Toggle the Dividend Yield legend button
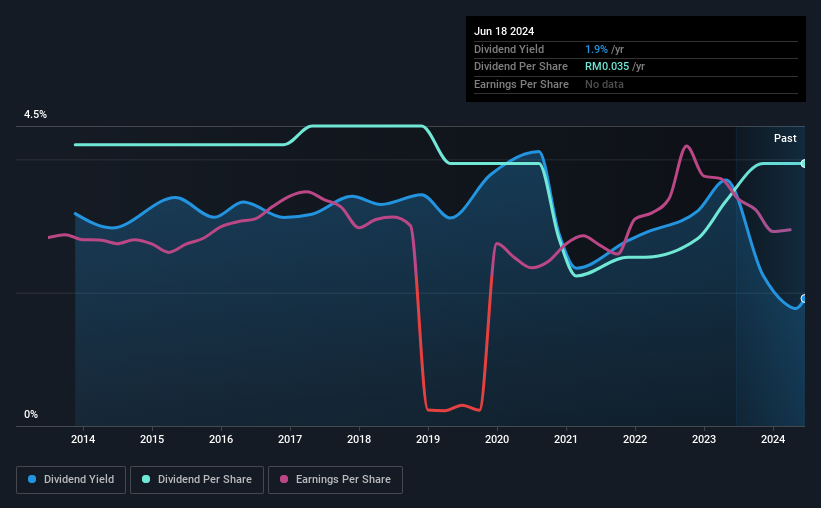The width and height of the screenshot is (821, 508). click(71, 480)
